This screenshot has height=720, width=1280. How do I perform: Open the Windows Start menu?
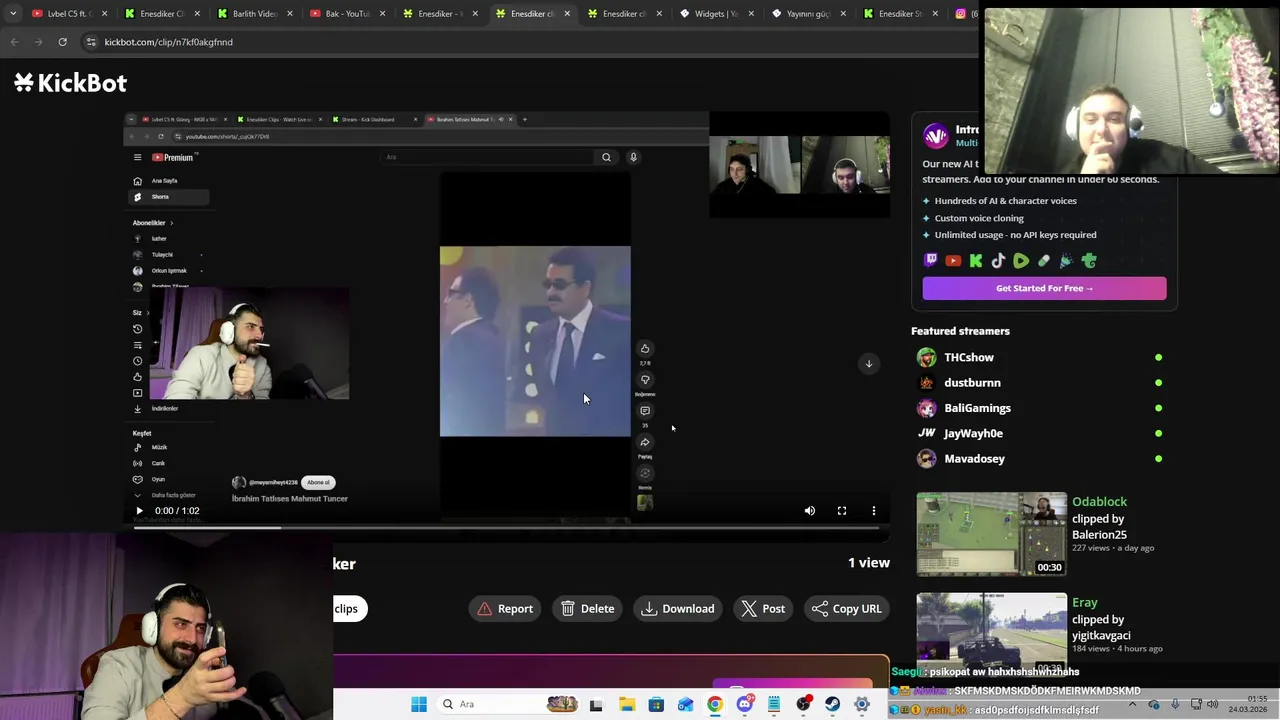419,704
